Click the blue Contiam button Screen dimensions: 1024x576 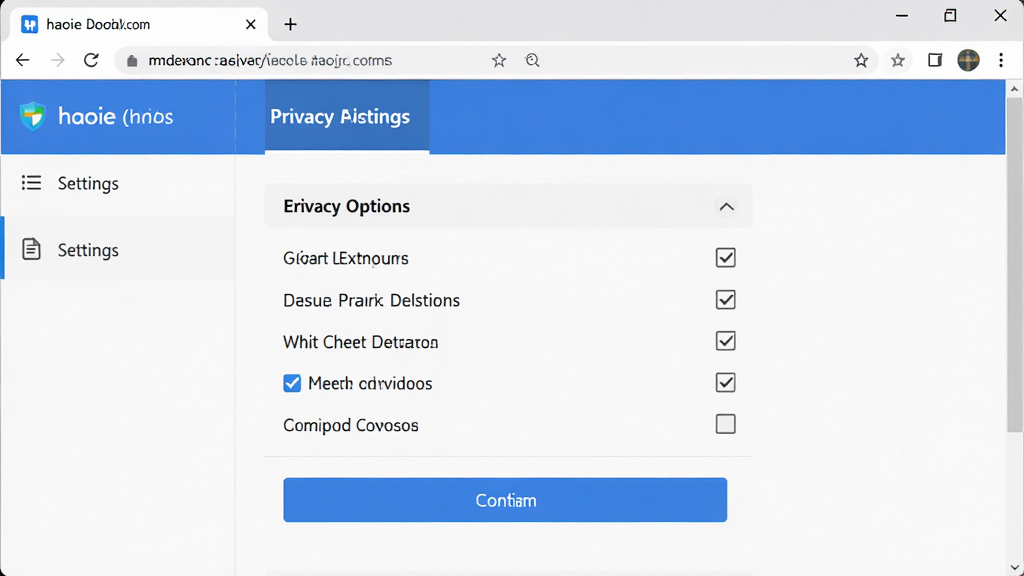(x=505, y=500)
